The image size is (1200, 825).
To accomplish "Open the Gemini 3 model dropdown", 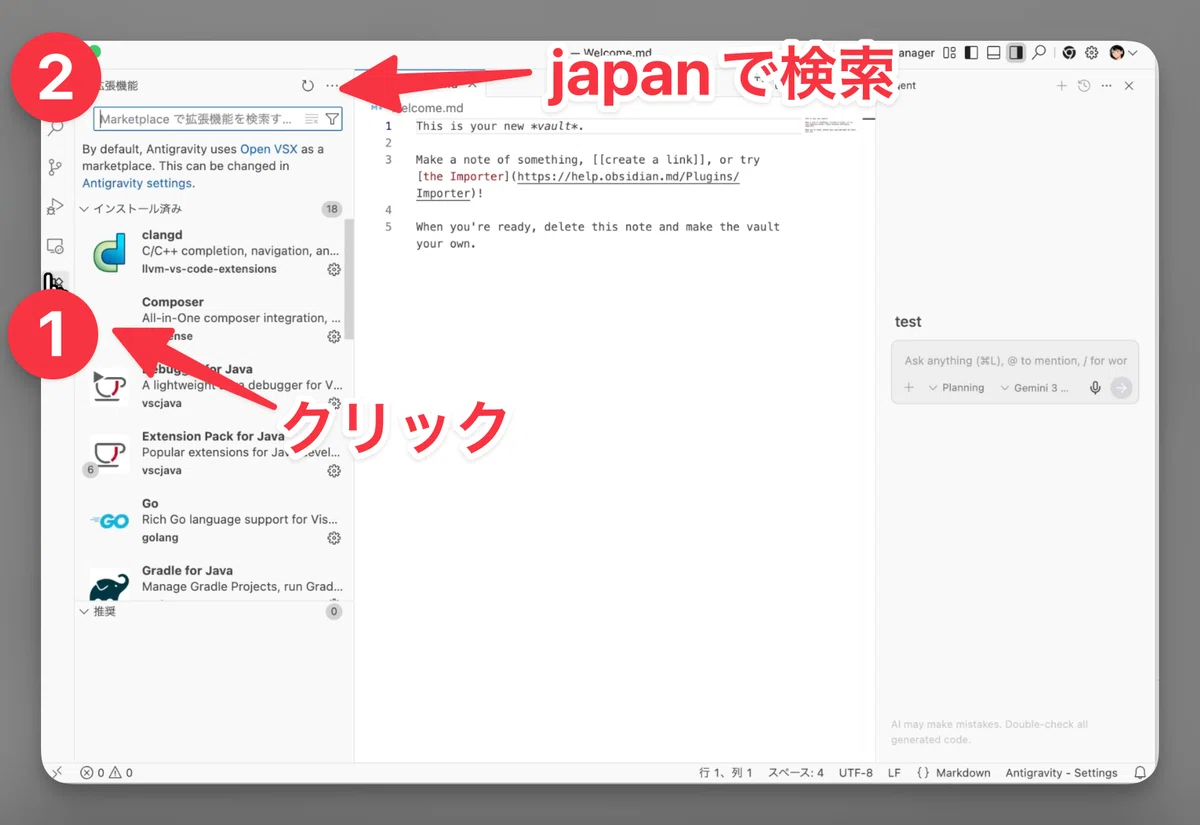I will point(1035,388).
